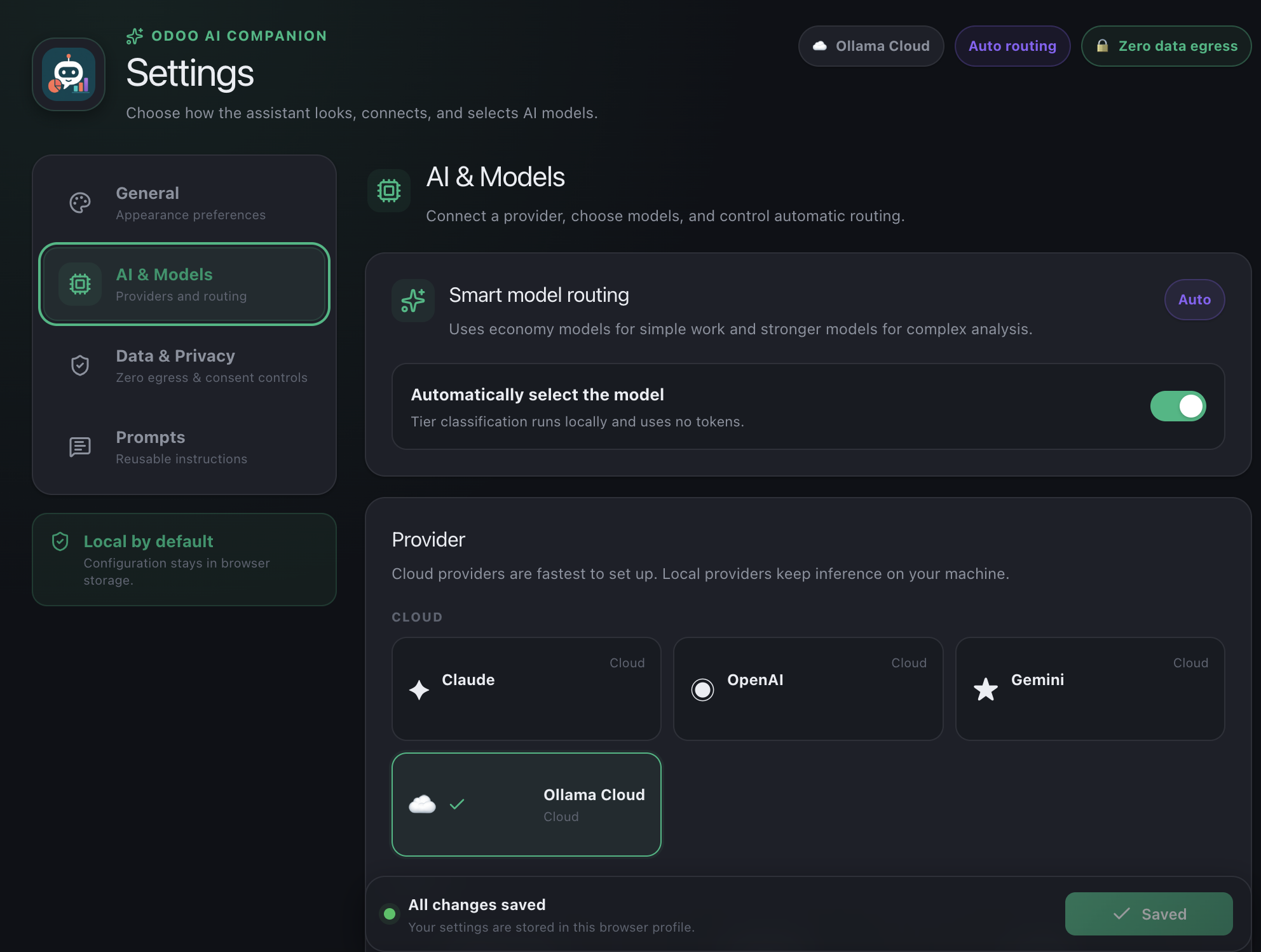Click the message icon for Prompts
Image resolution: width=1261 pixels, height=952 pixels.
[80, 447]
